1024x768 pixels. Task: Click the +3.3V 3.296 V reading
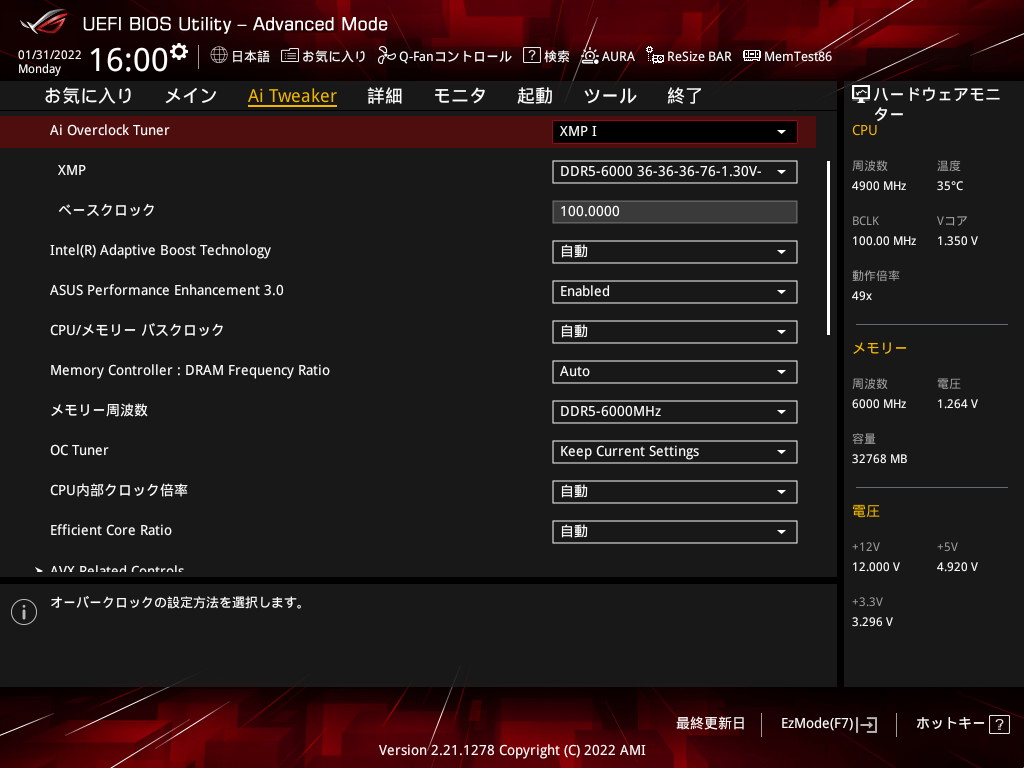click(872, 622)
